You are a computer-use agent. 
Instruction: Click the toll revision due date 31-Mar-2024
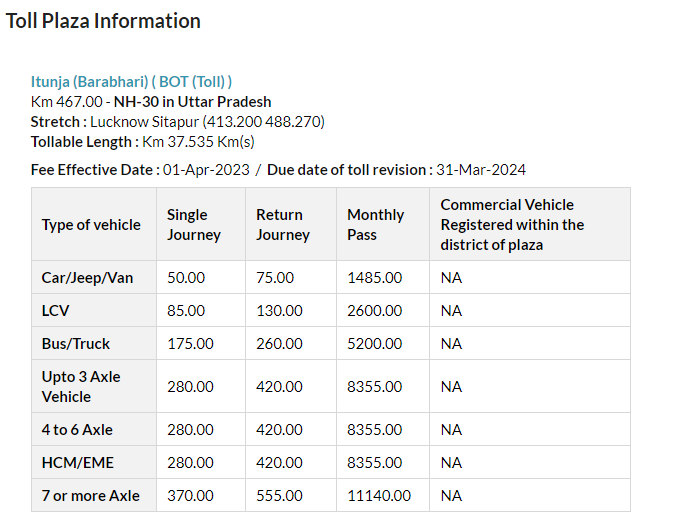(x=481, y=170)
